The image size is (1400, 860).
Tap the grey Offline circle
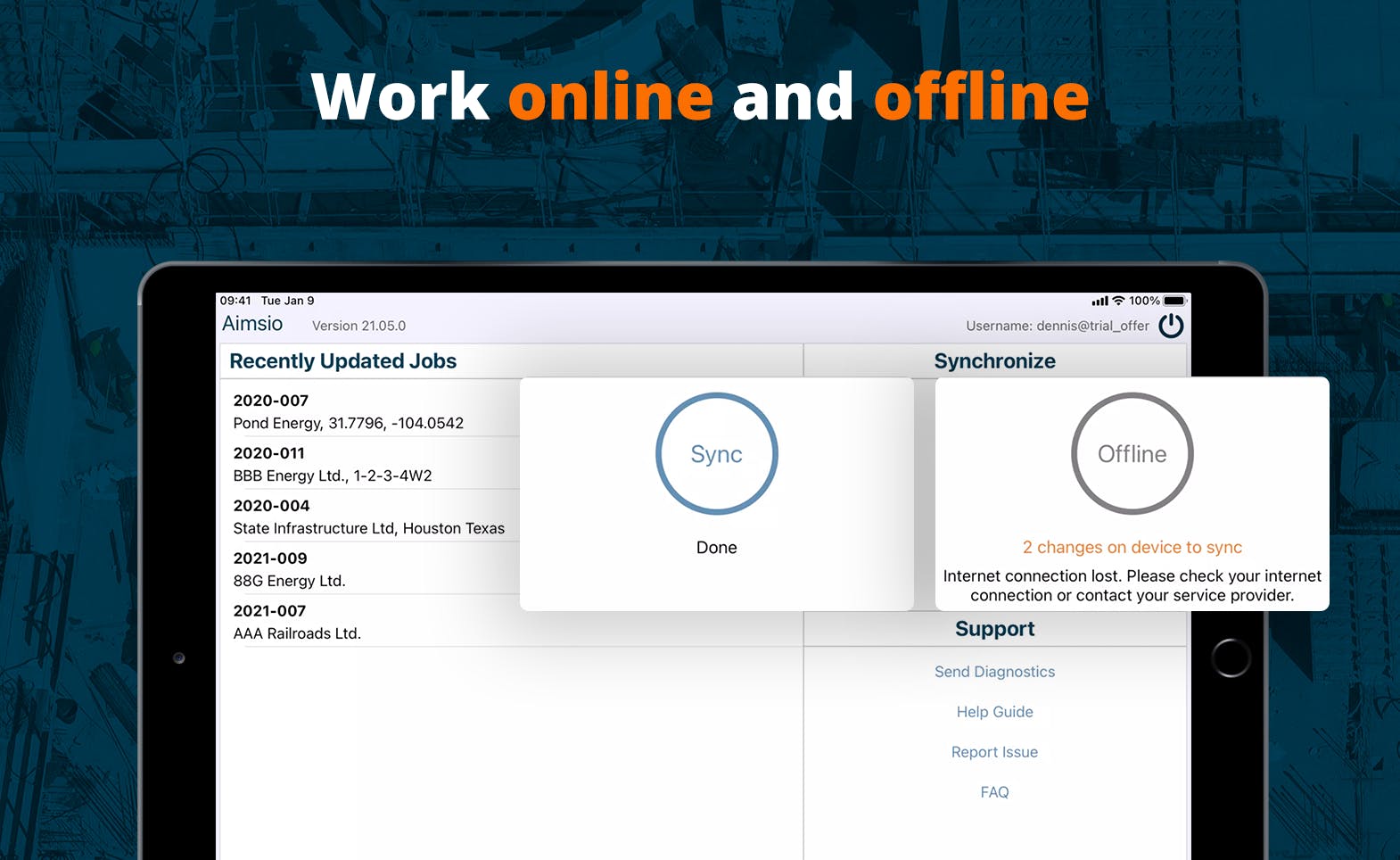tap(1132, 453)
